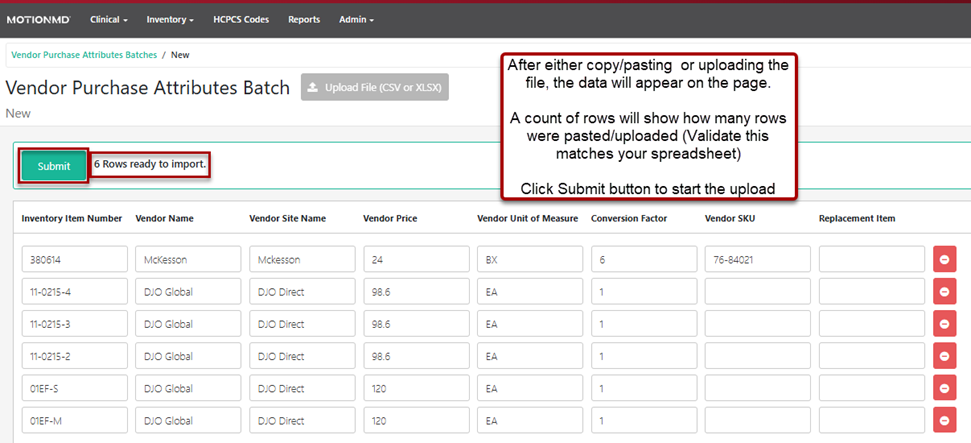This screenshot has height=443, width=971.
Task: Edit Inventory Item Number field 11-0215-3
Action: pos(74,324)
